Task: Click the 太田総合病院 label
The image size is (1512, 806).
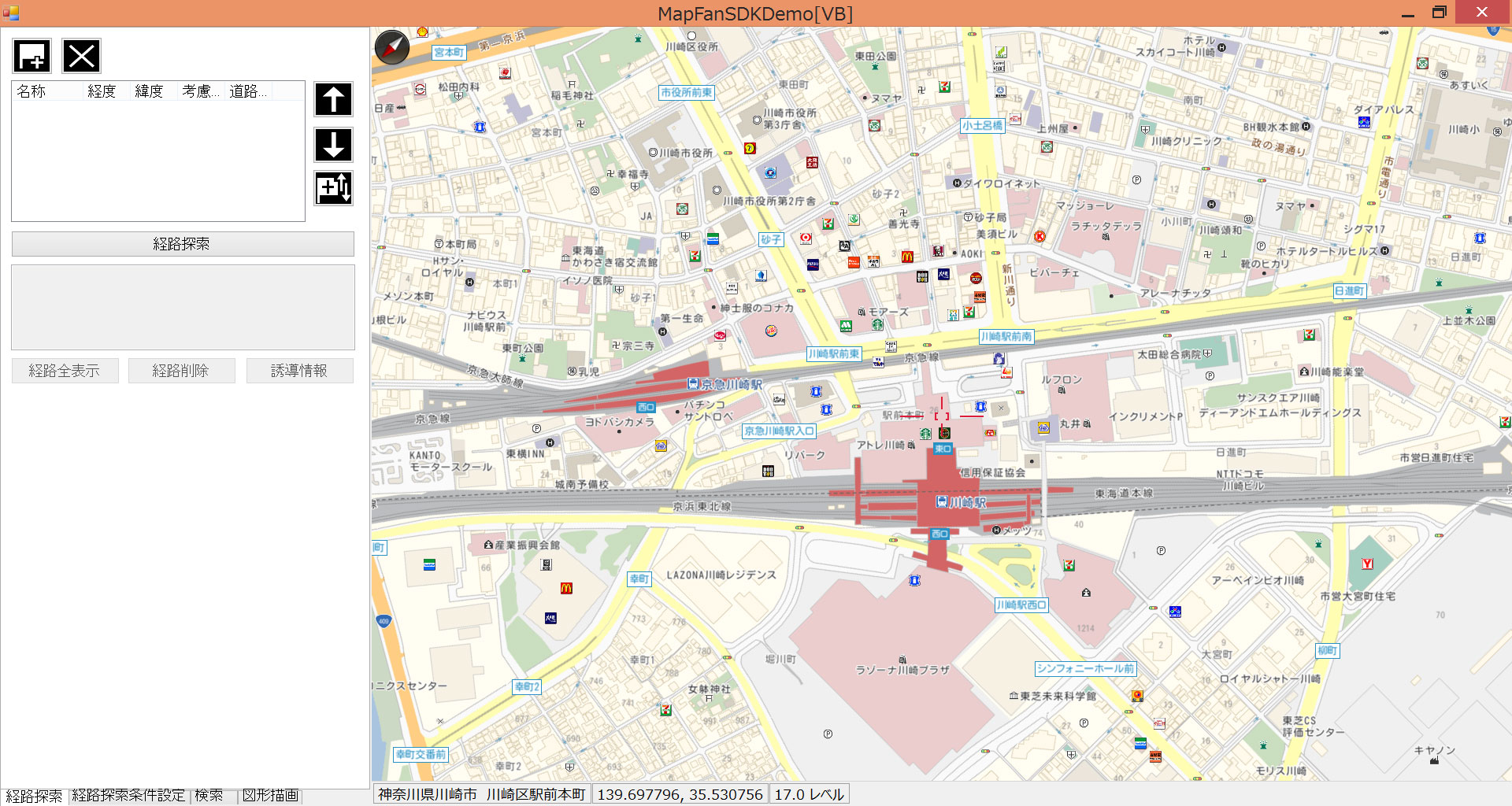Action: tap(1169, 355)
